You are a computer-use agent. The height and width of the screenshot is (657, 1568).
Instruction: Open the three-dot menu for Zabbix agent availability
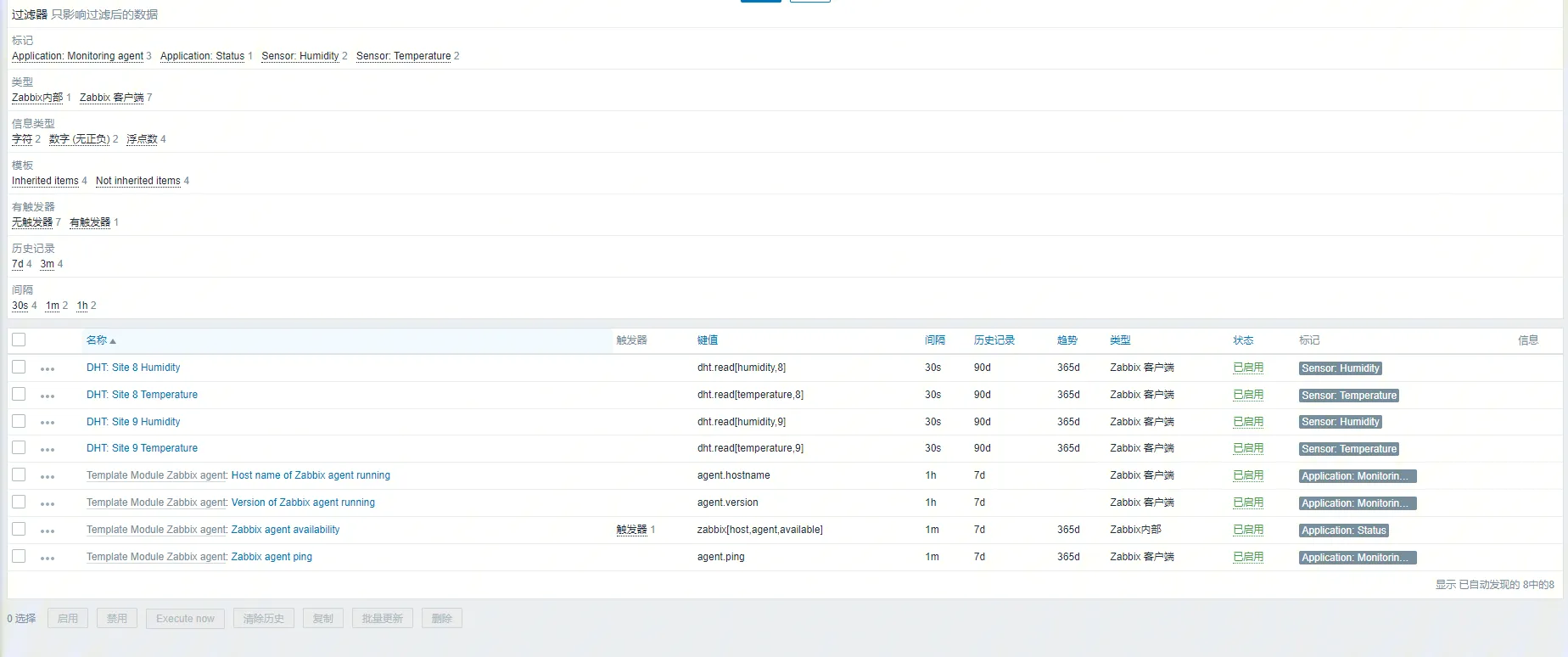coord(48,531)
